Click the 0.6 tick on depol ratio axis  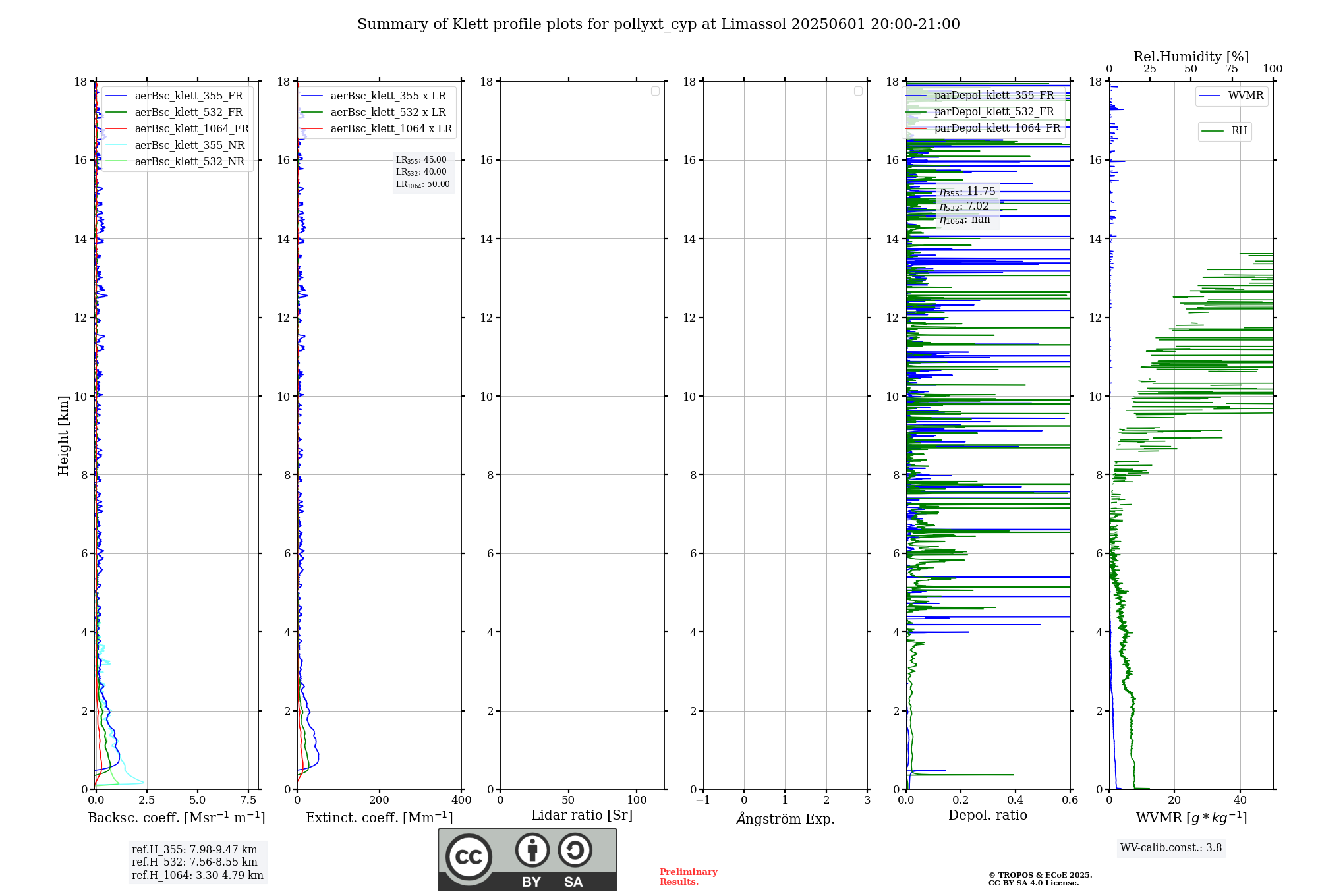[1070, 800]
